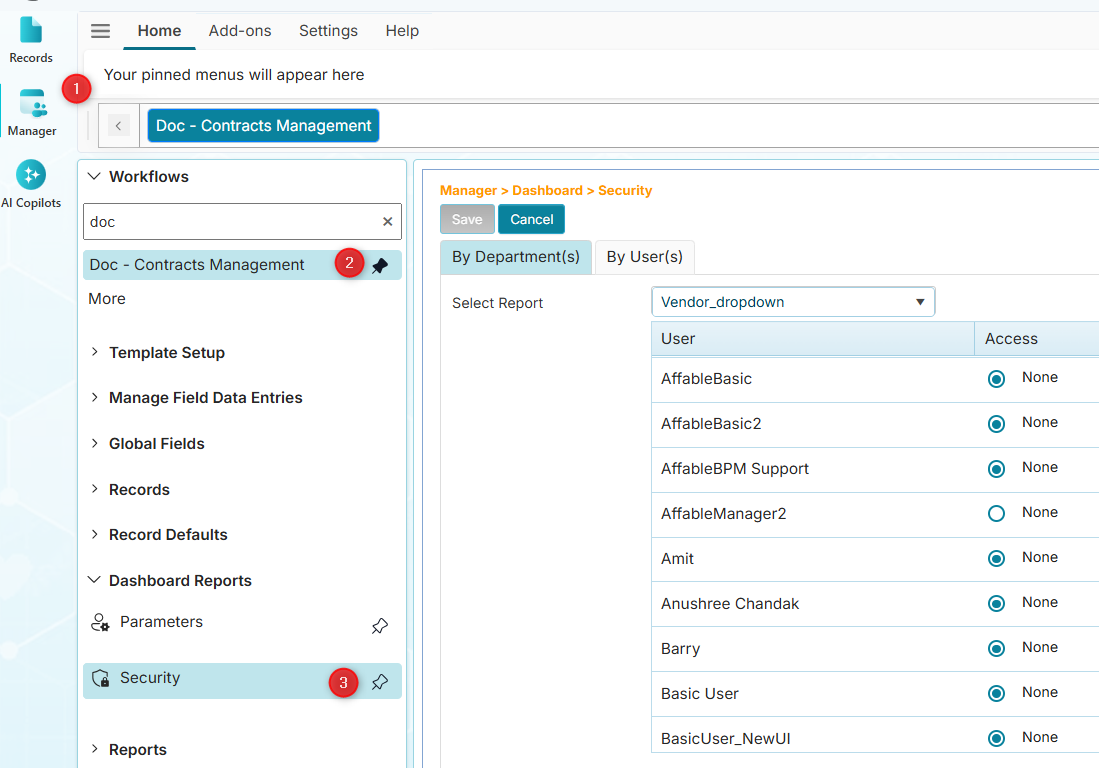The width and height of the screenshot is (1099, 768).
Task: Clear the workflow search text
Action: (x=387, y=221)
